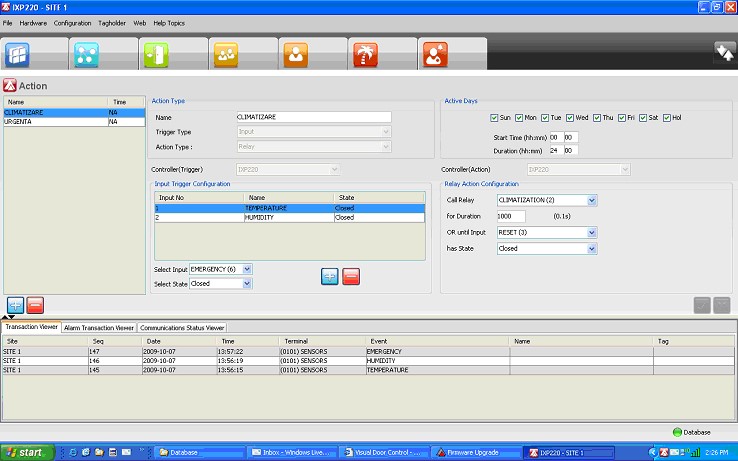Toggle the Sun active day checkbox
Viewport: 738px width, 461px height.
click(x=494, y=118)
